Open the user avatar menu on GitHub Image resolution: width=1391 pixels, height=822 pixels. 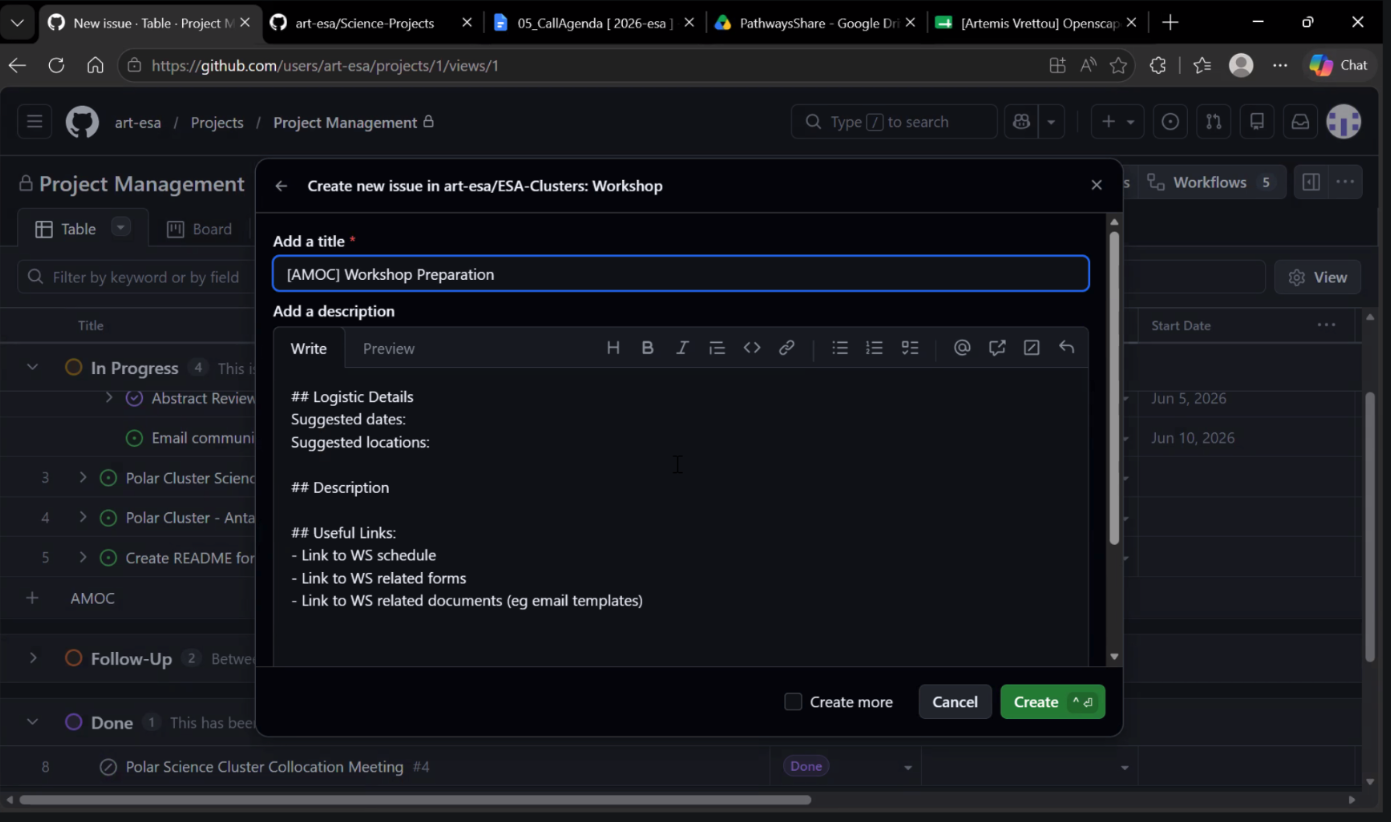point(1344,122)
